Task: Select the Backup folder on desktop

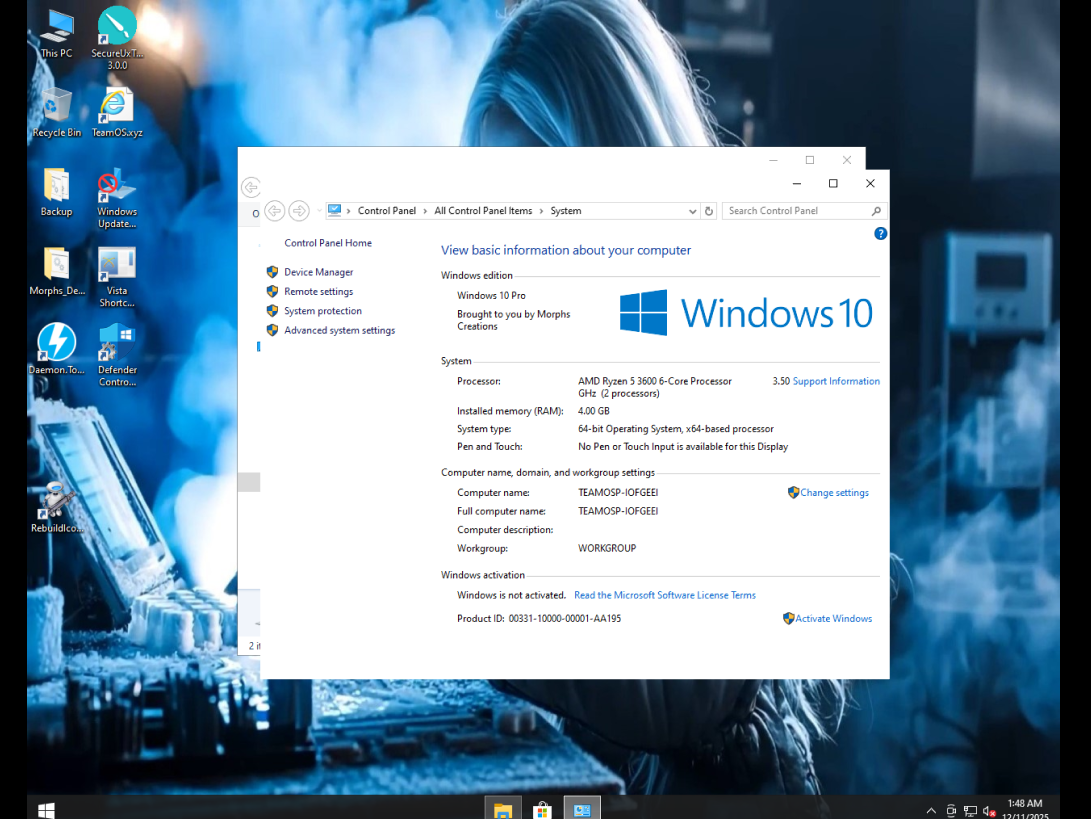Action: click(56, 192)
